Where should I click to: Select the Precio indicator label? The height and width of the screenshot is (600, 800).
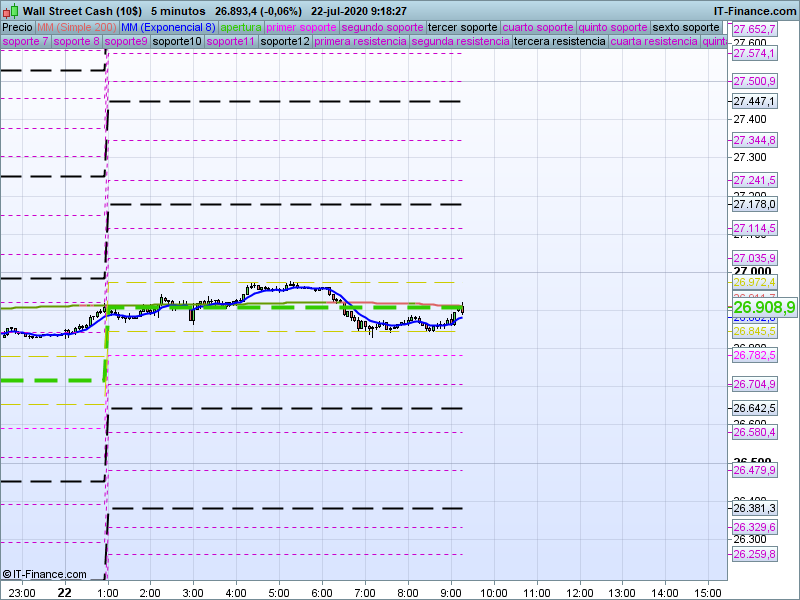click(x=17, y=27)
